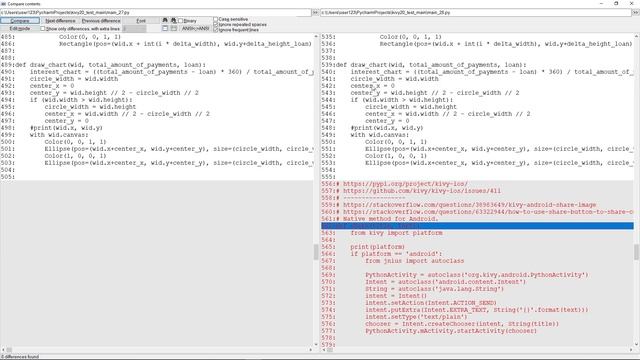Switch on Edit mode
Image resolution: width=640 pixels, height=360 pixels.
pyautogui.click(x=20, y=29)
